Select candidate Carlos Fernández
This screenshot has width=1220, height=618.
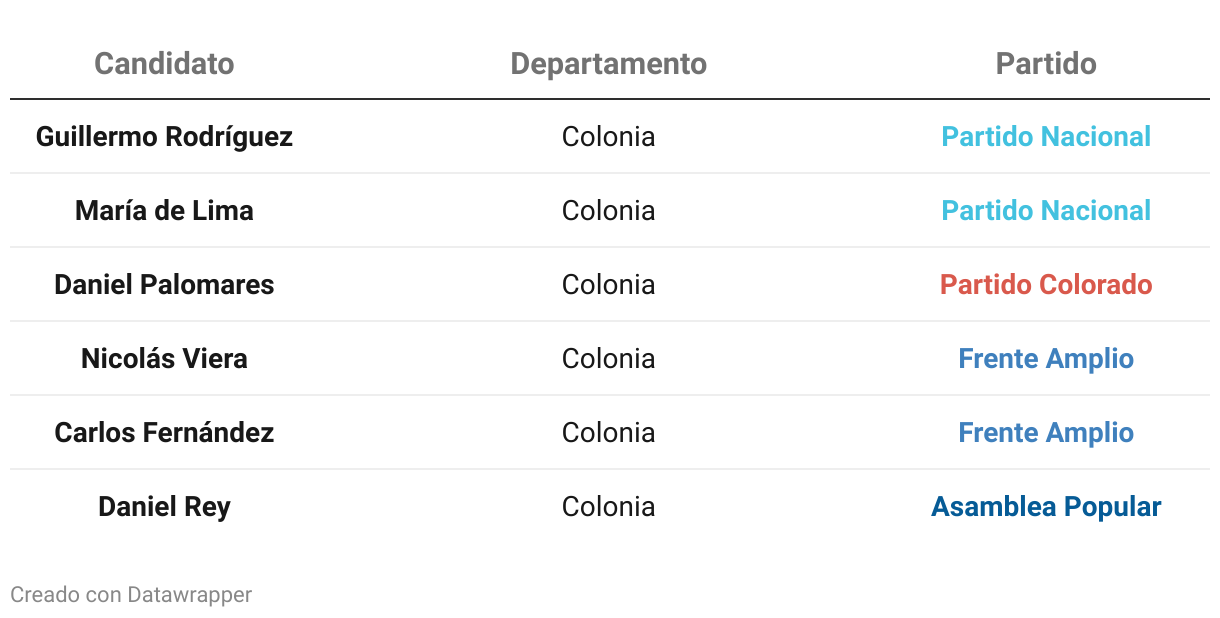164,433
